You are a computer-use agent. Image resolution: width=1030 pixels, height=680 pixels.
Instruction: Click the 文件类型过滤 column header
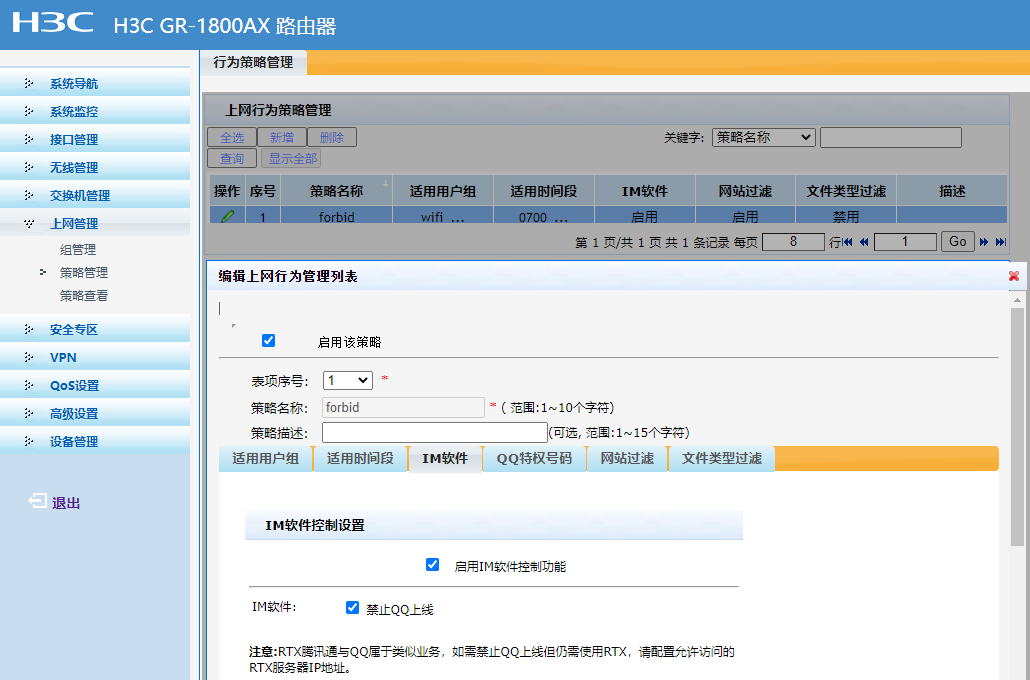846,191
